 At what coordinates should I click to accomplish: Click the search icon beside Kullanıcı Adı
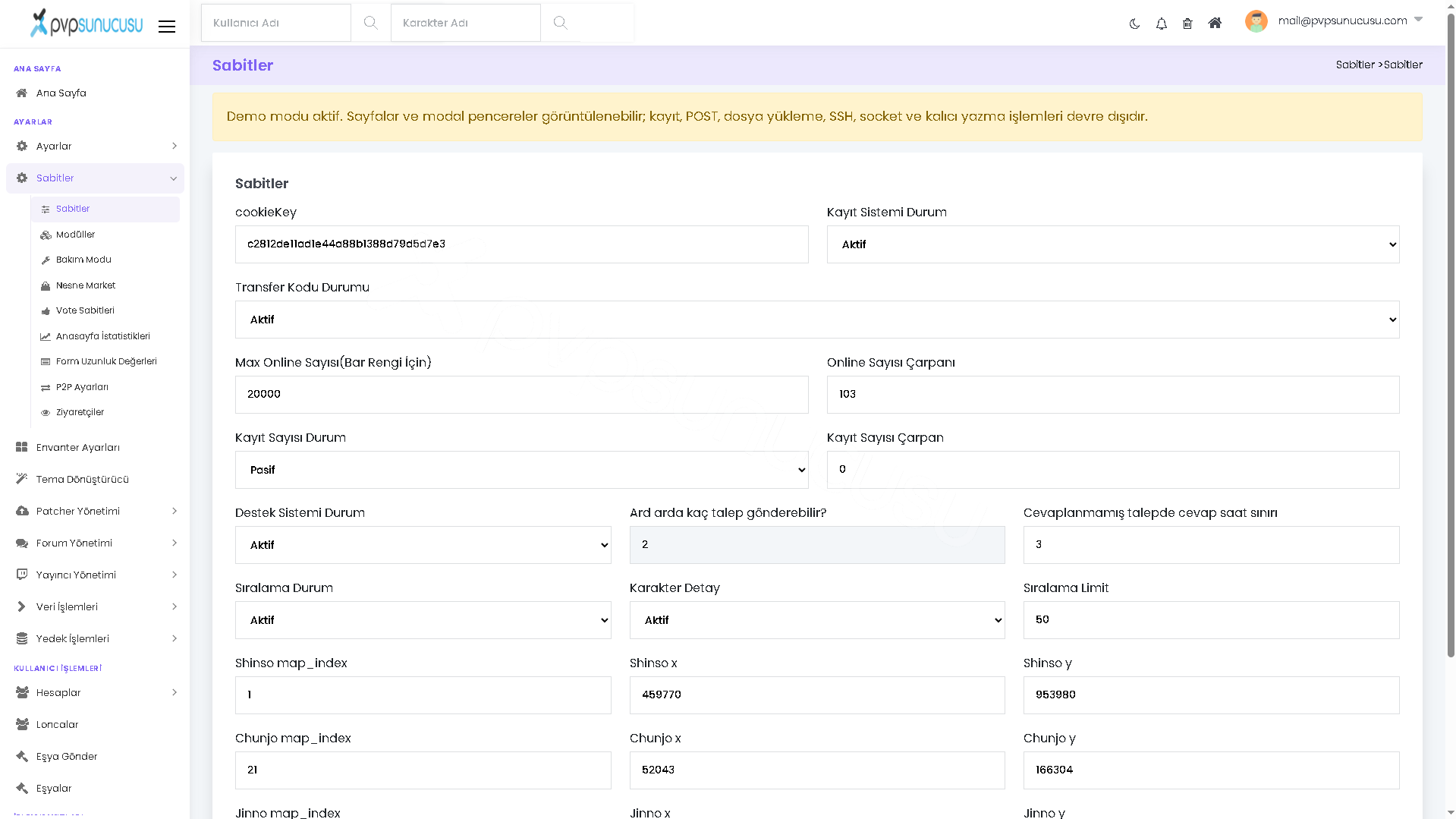tap(370, 23)
